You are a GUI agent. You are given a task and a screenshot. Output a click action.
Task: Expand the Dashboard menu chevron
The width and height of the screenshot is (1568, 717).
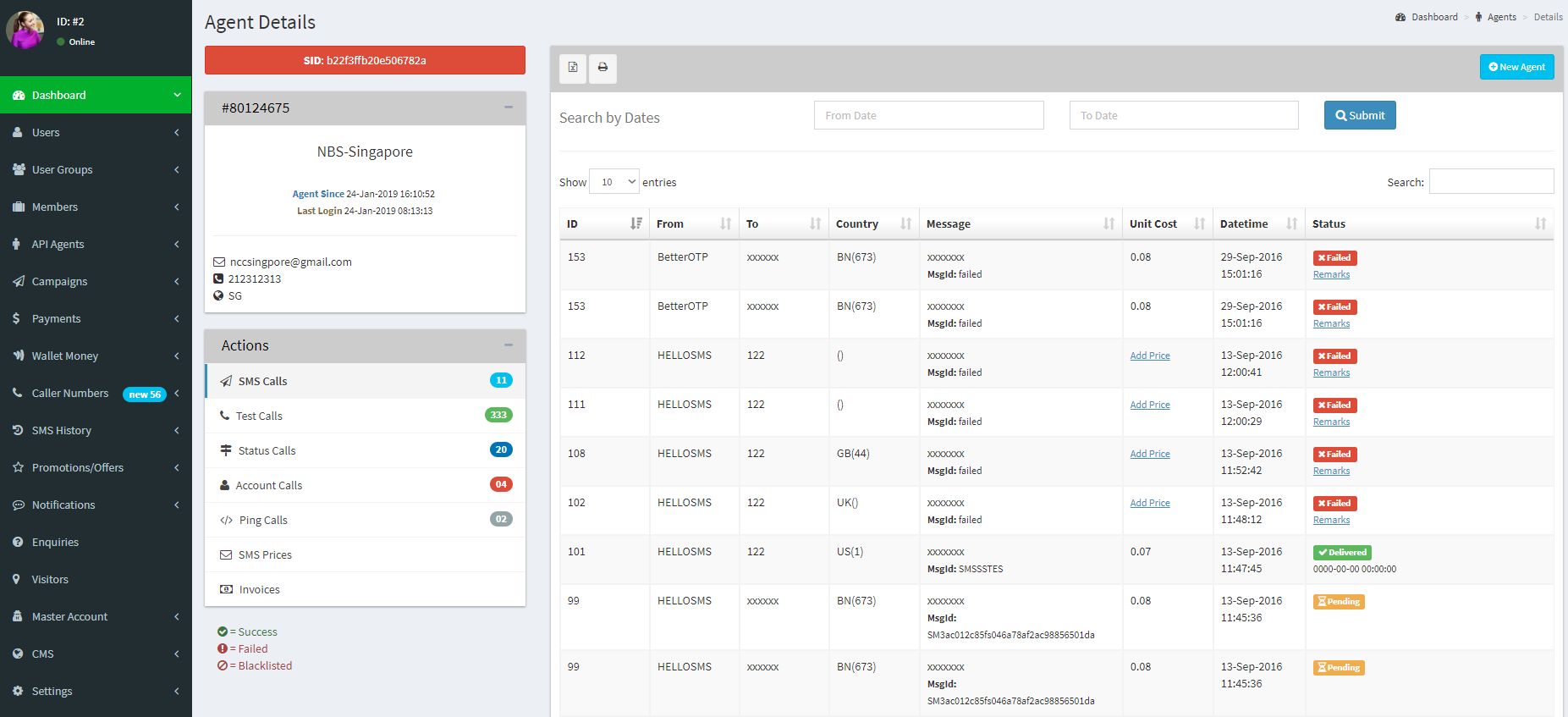177,95
